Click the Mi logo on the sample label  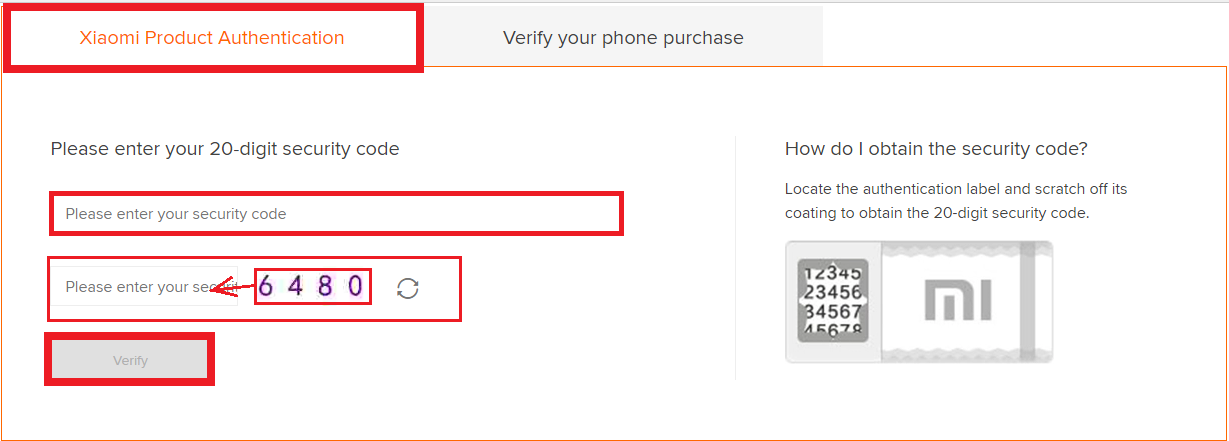(x=957, y=299)
